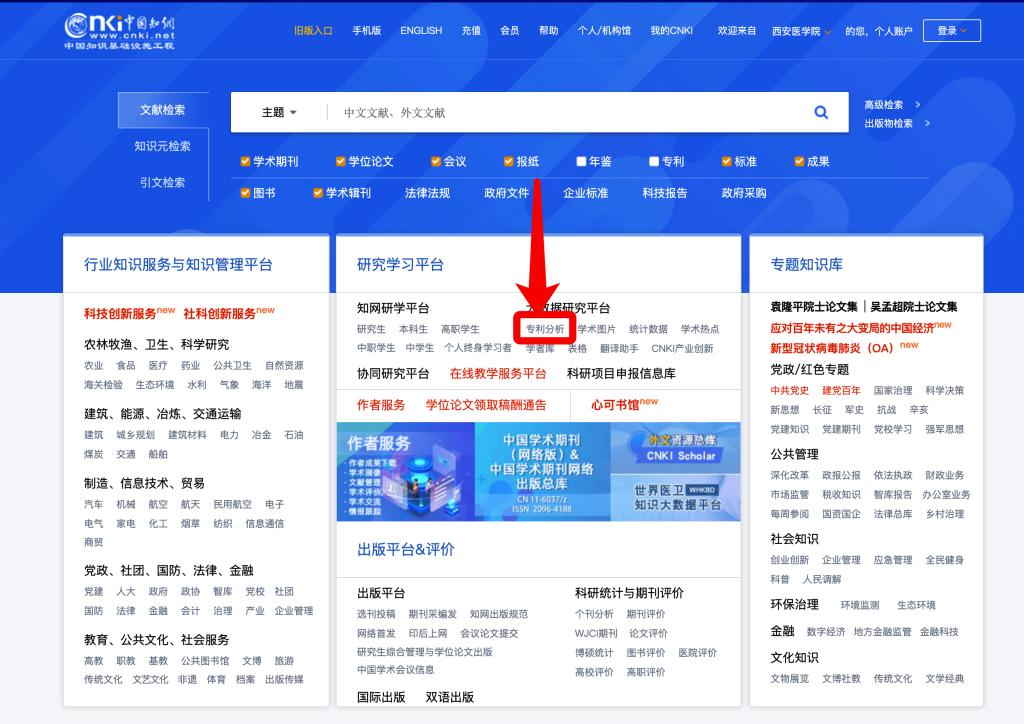
Task: Open the 作者服务 banner image
Action: click(406, 471)
